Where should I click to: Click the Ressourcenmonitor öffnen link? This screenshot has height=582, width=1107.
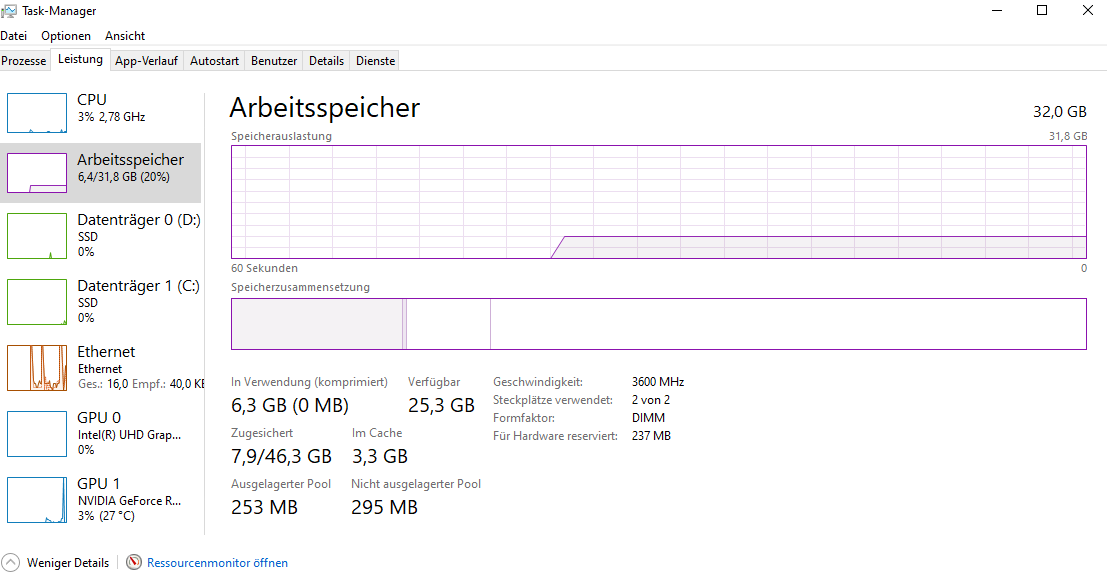tap(217, 563)
